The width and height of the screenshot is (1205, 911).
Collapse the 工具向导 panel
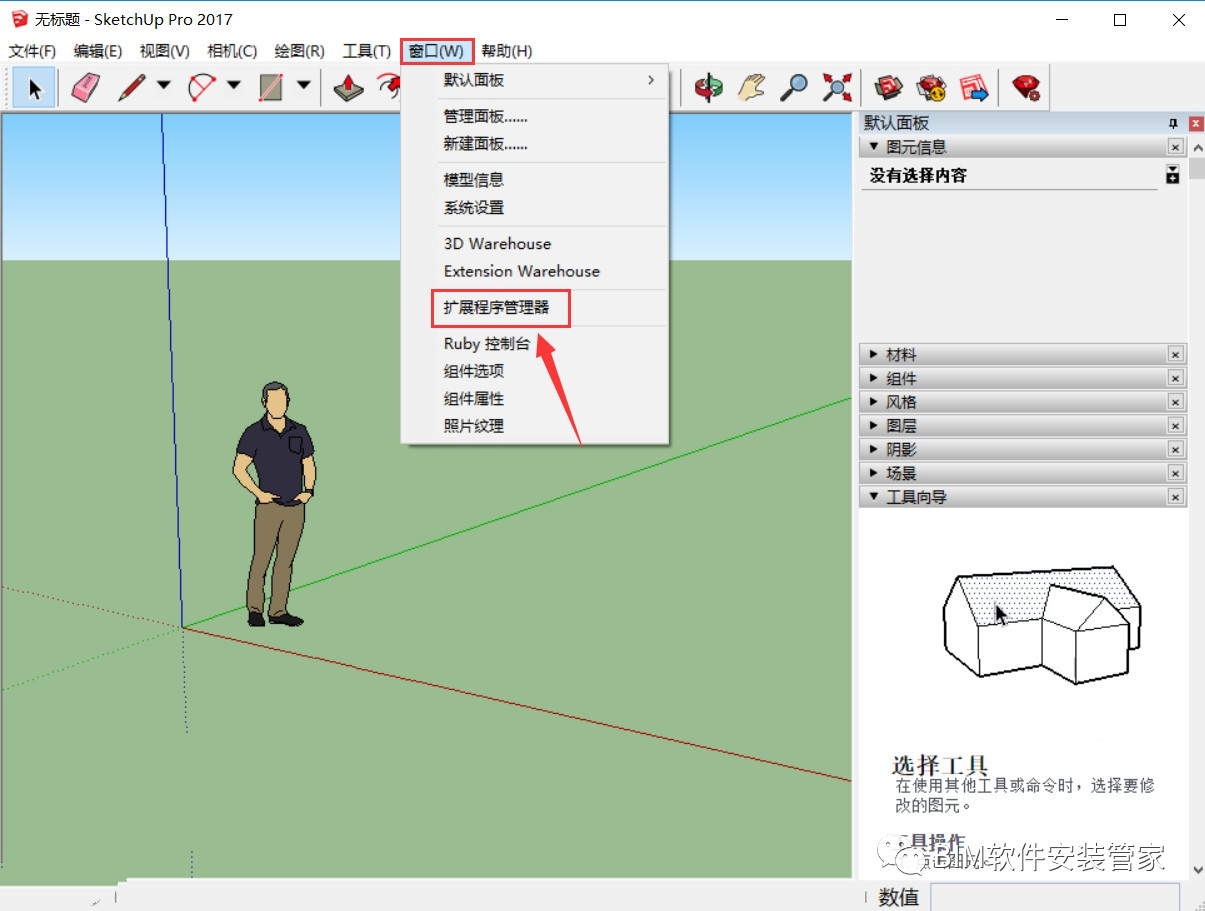click(x=1022, y=497)
